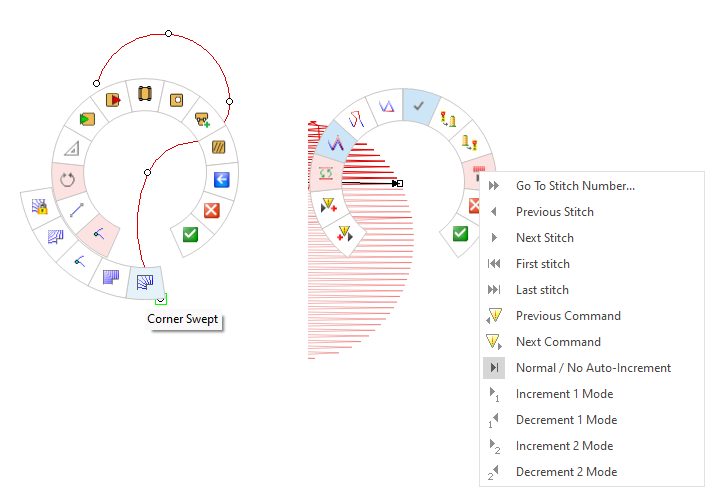Select Next Command menu item
This screenshot has width=726, height=502.
coord(558,342)
